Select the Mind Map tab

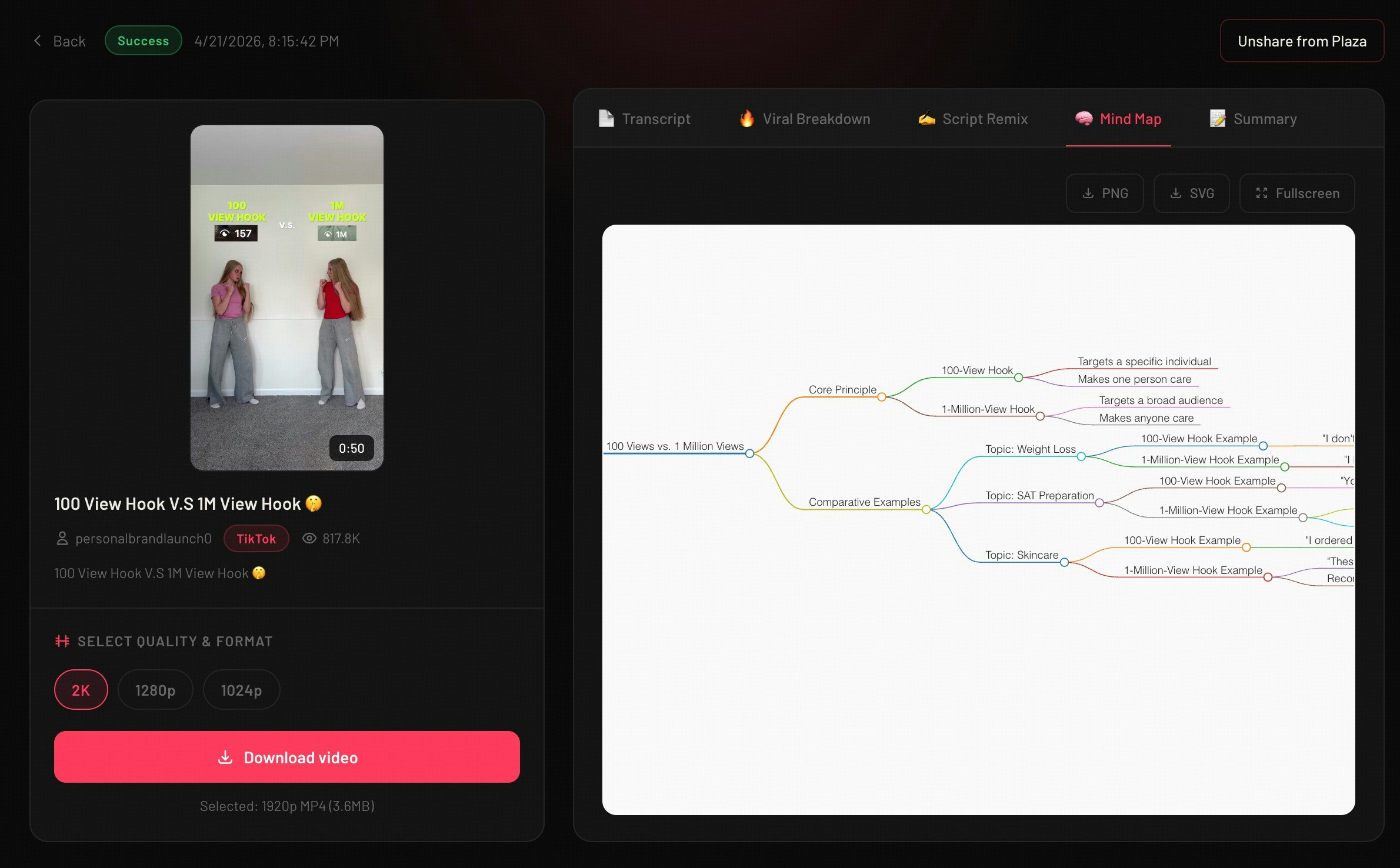click(x=1118, y=119)
